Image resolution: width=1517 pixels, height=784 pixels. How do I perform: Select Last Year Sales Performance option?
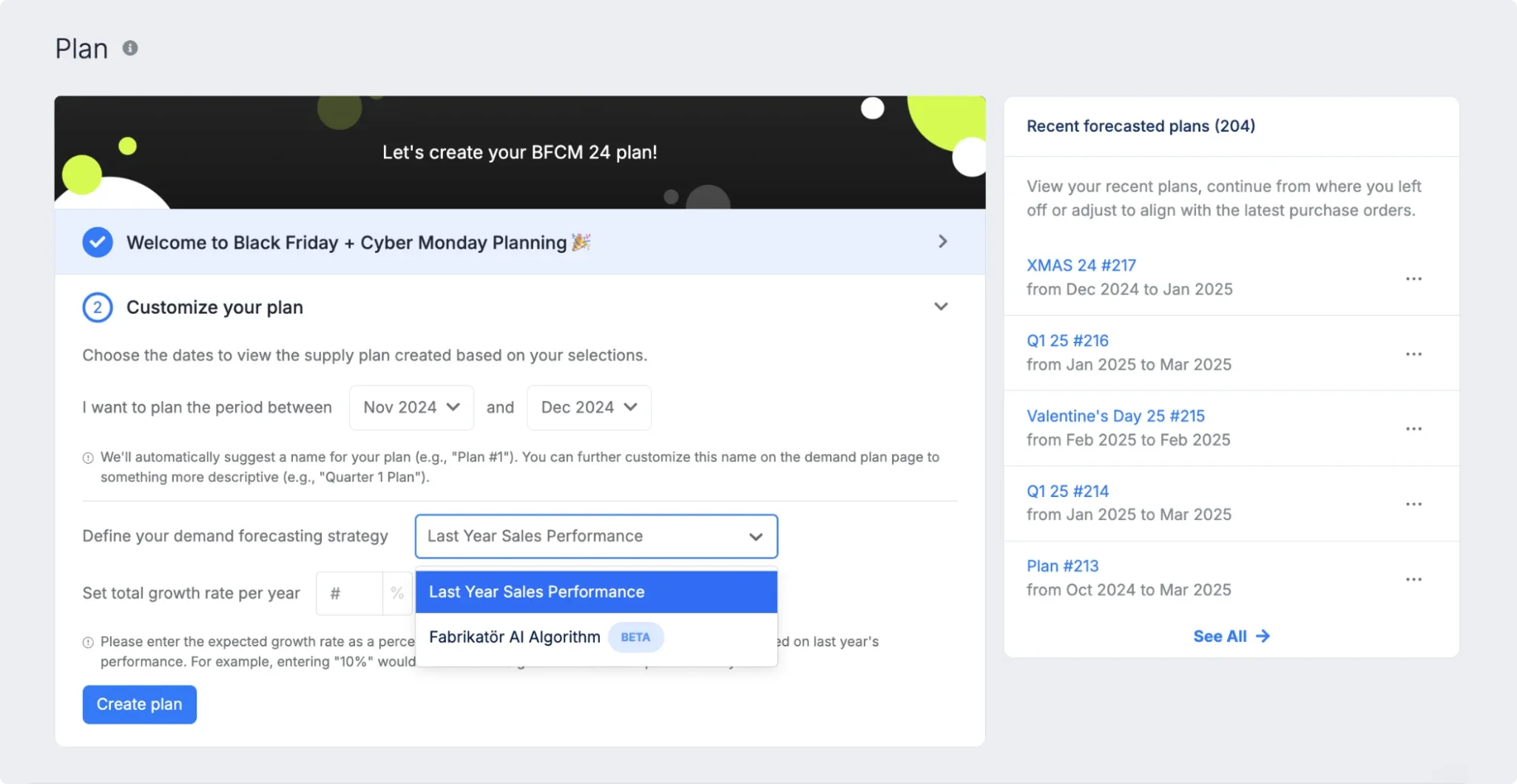pyautogui.click(x=596, y=592)
